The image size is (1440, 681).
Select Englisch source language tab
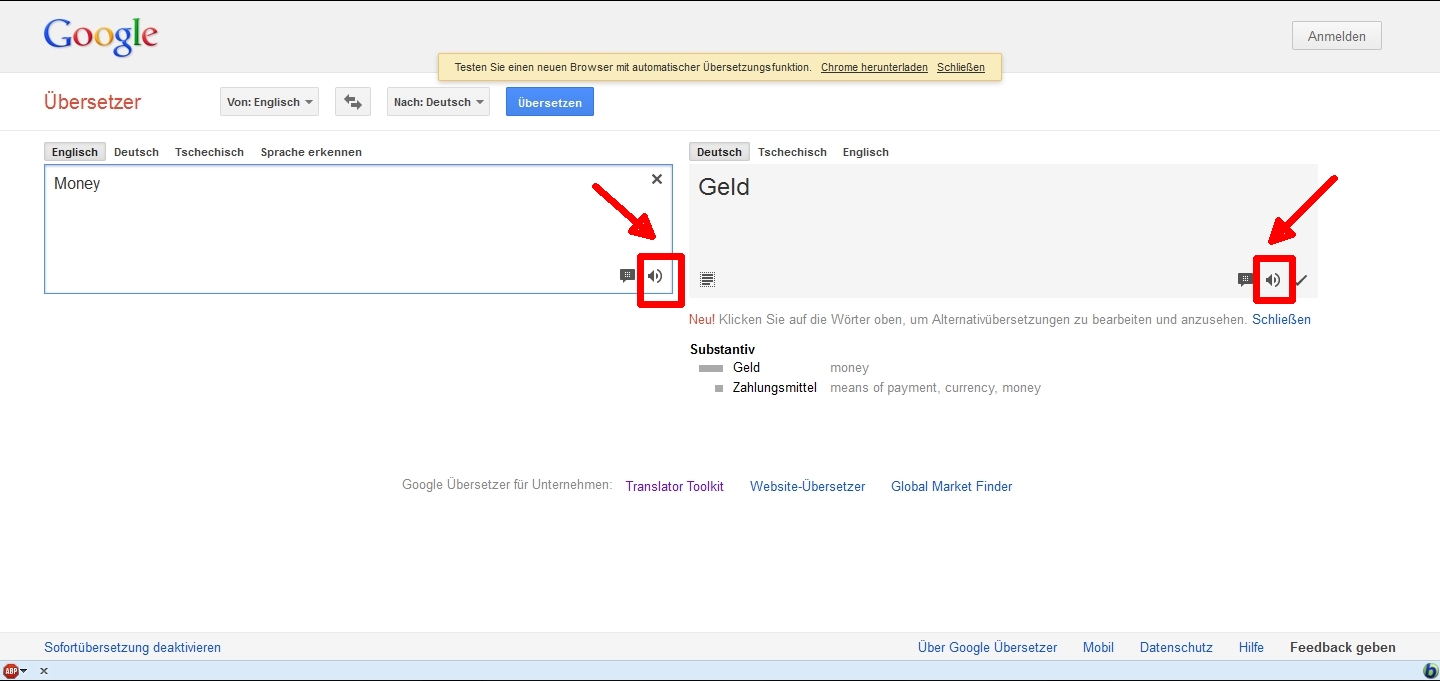75,152
